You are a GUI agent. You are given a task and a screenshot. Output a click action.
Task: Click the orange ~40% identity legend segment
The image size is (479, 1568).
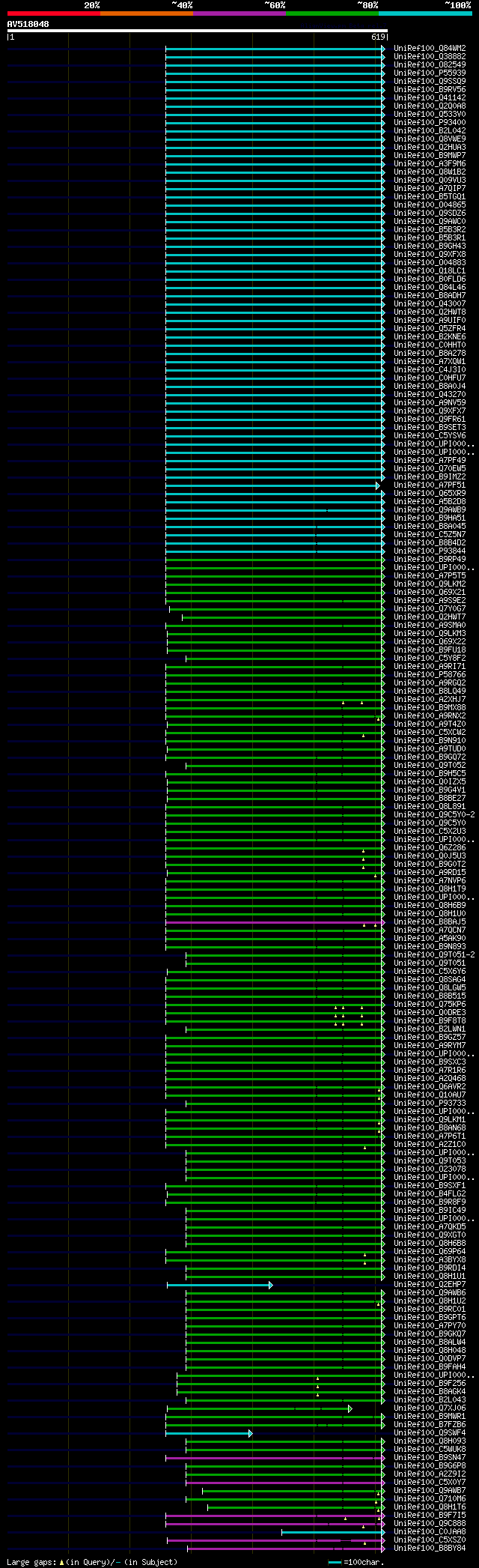tap(146, 13)
